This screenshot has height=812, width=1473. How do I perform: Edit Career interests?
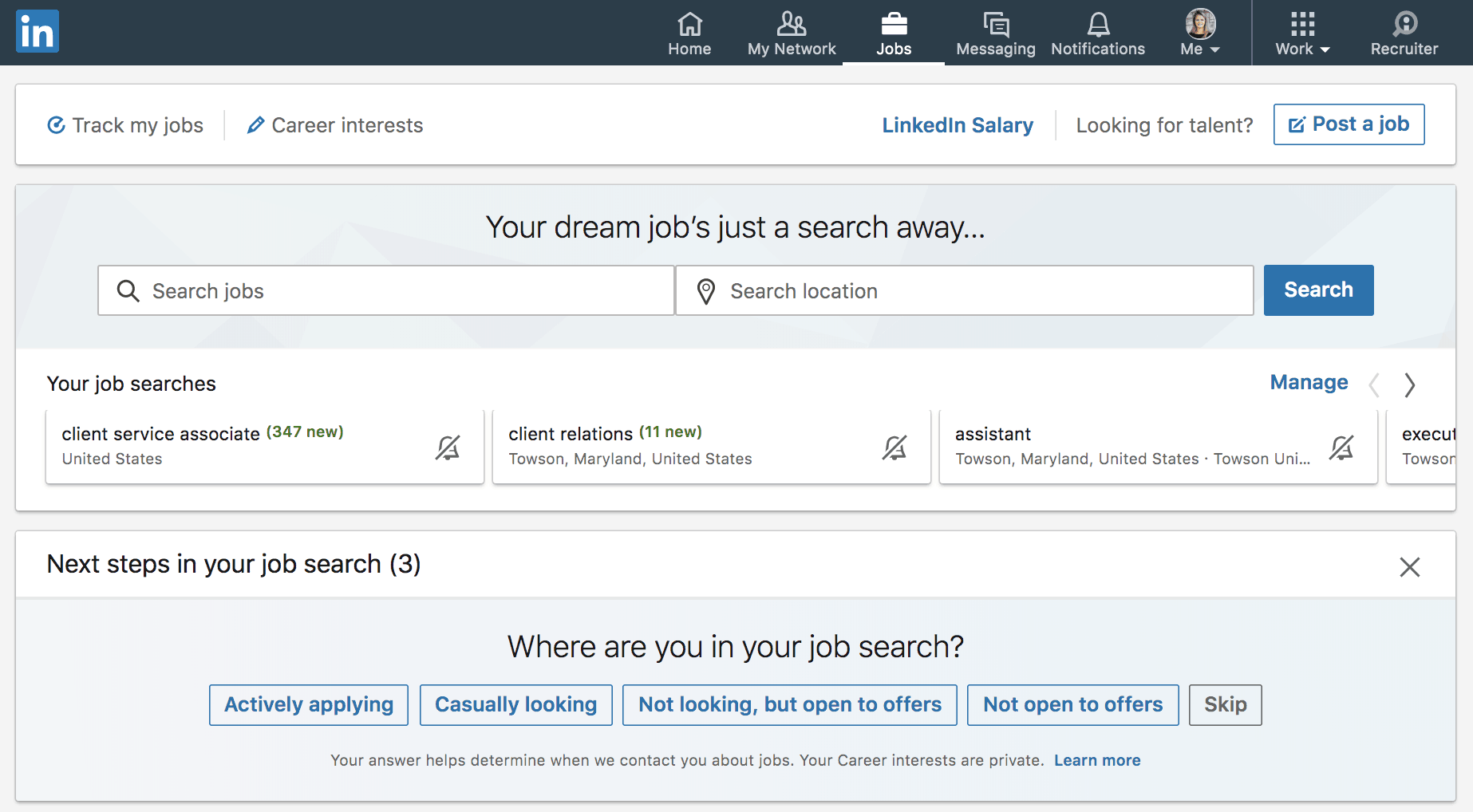coord(335,125)
